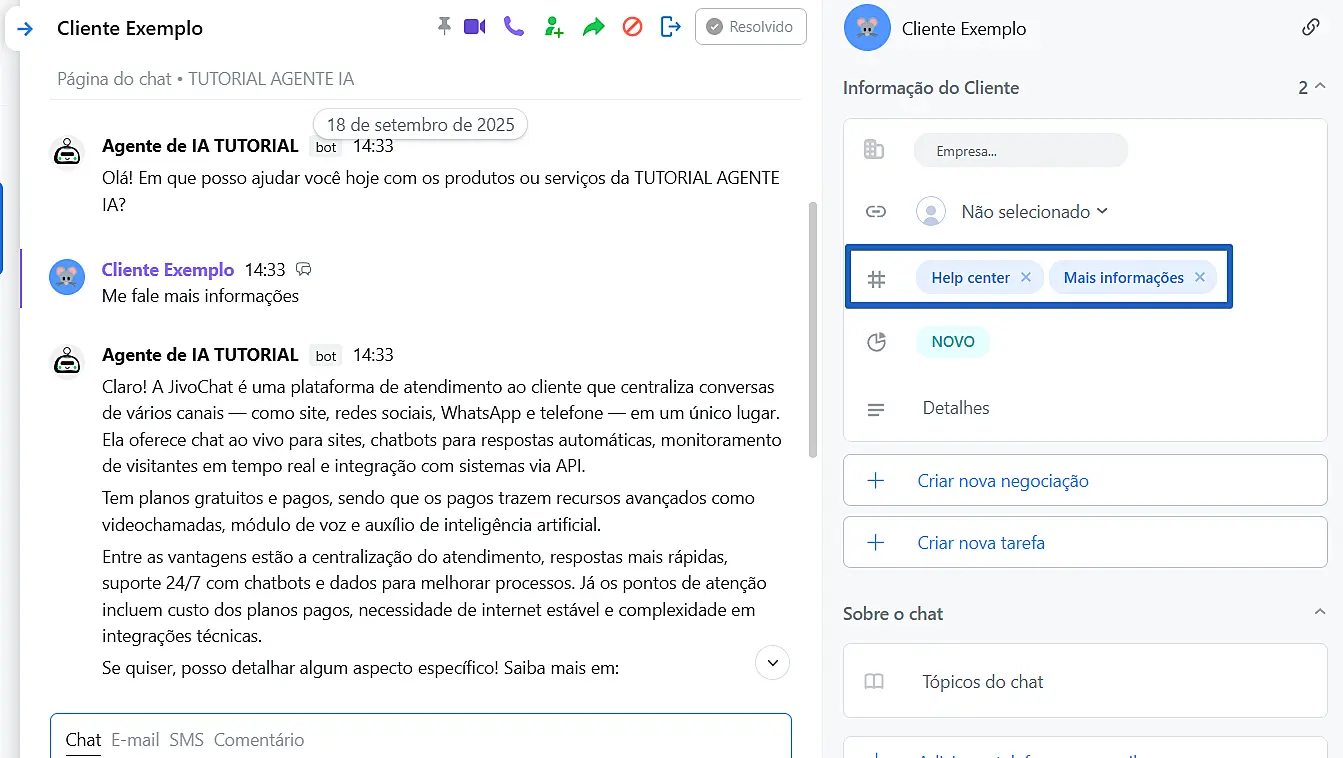
Task: Copy the client link with the chain icon
Action: coord(1310,28)
